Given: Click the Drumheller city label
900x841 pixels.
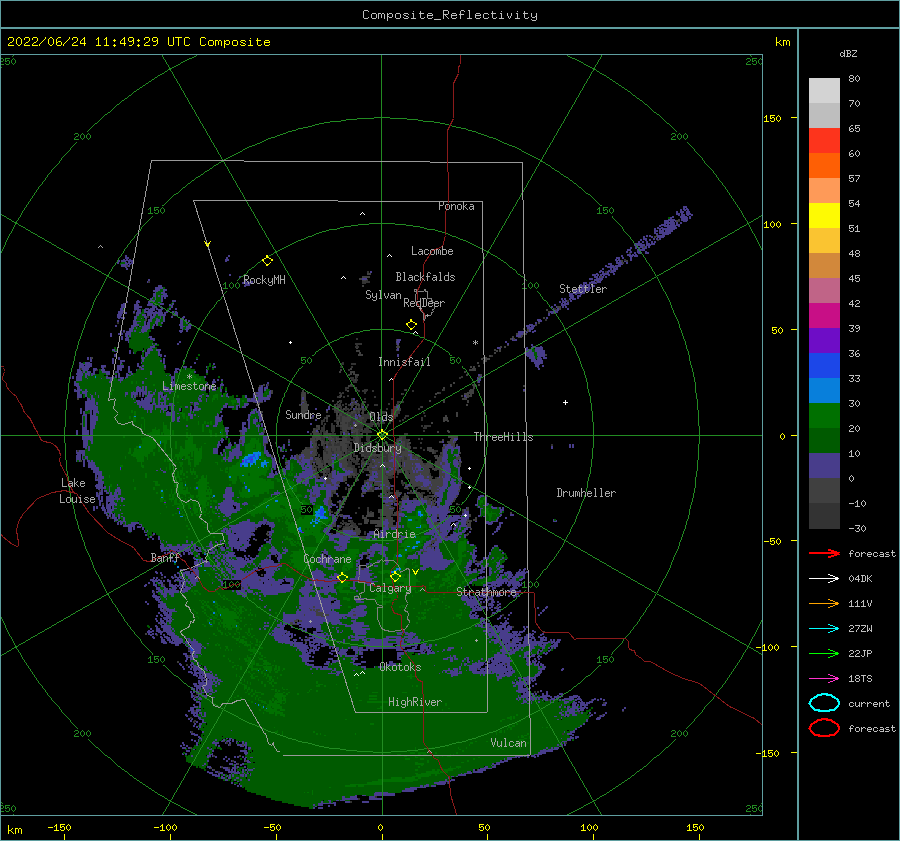Looking at the screenshot, I should (586, 493).
